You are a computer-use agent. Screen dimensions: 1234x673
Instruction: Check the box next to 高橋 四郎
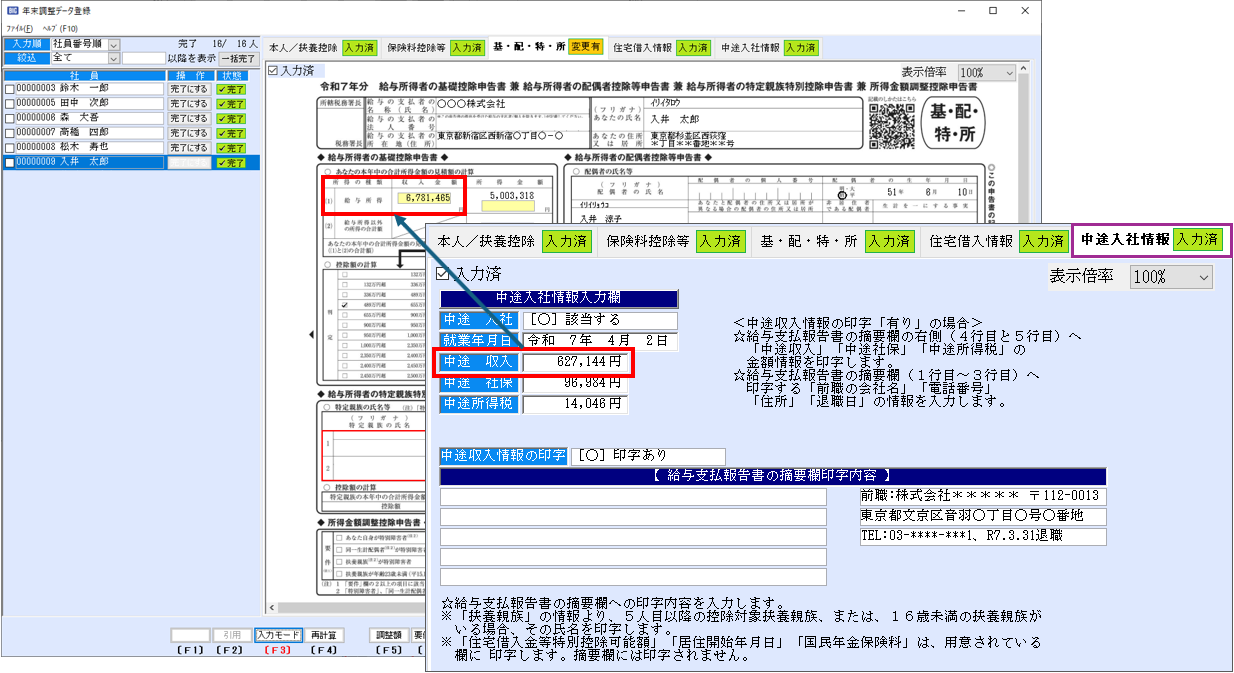[10, 133]
